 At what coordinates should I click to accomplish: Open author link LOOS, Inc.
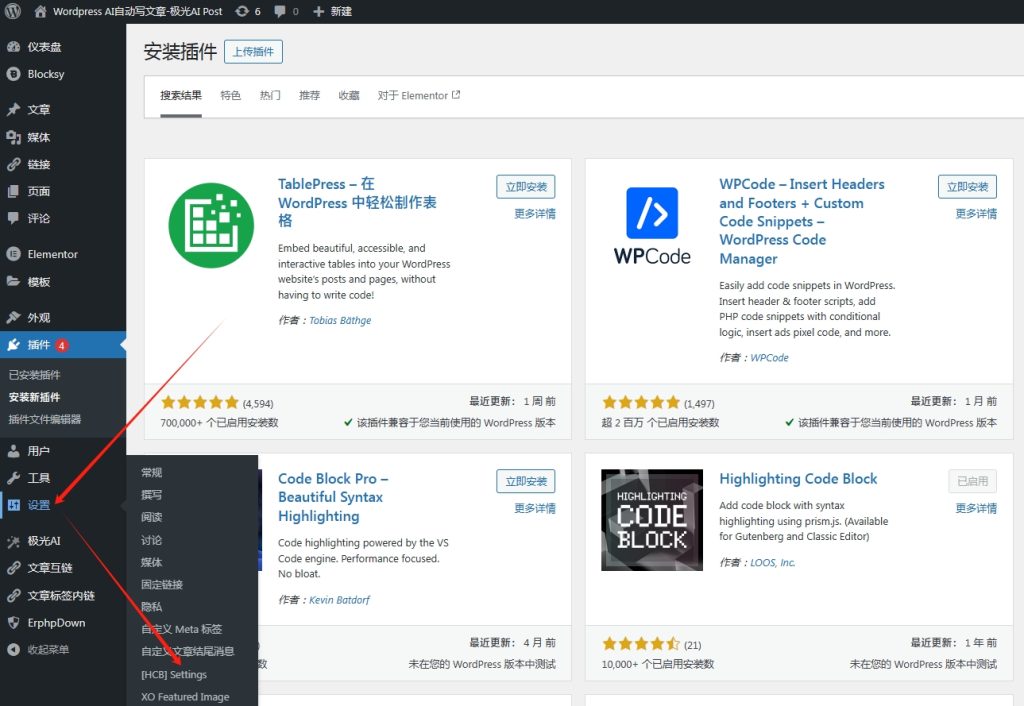click(x=773, y=562)
